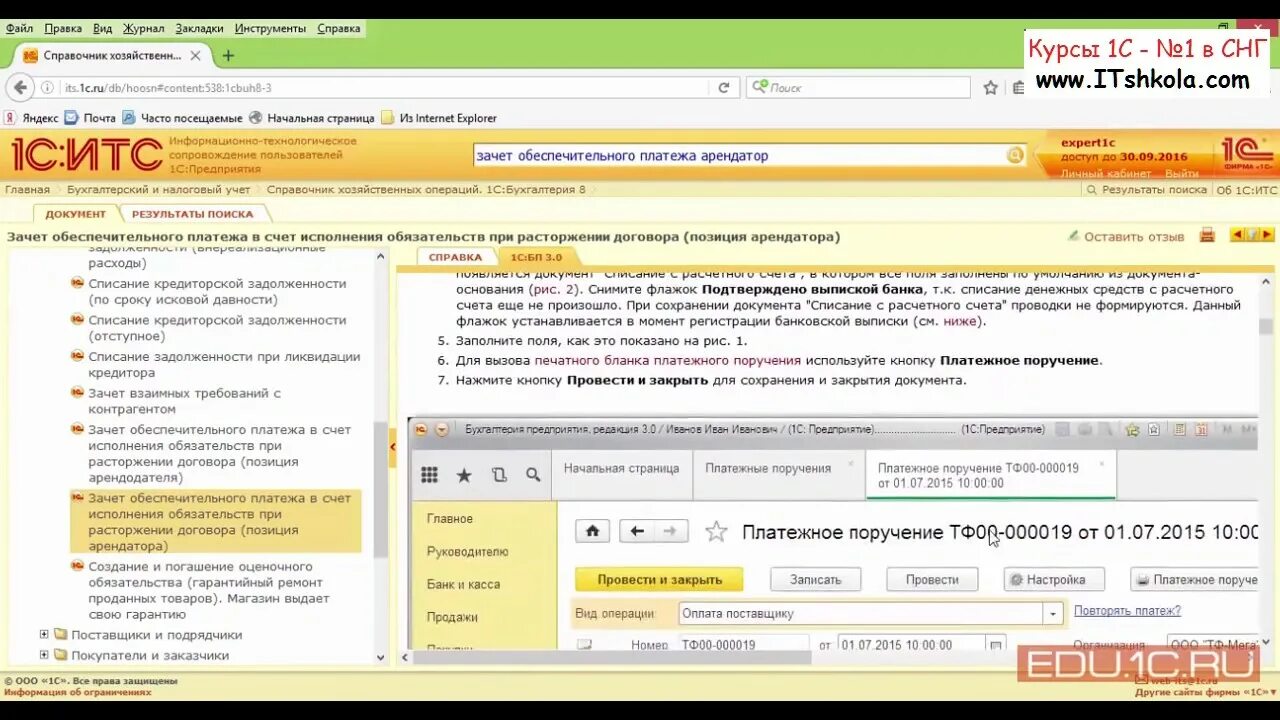The width and height of the screenshot is (1280, 720).
Task: Click the printer icon near Оставить отзыв
Action: click(x=1207, y=236)
